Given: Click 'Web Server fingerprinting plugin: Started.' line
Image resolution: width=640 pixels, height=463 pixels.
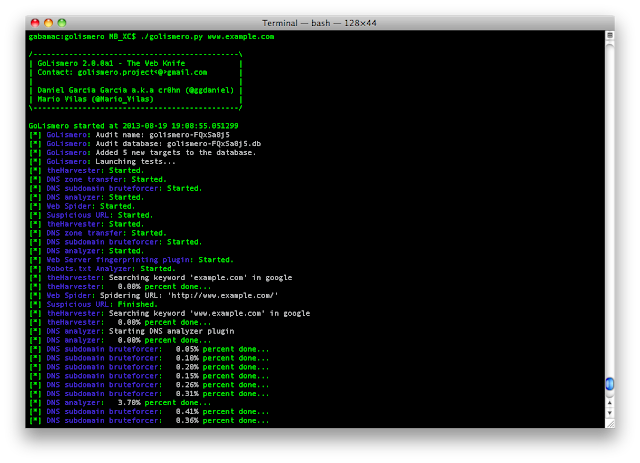Looking at the screenshot, I should coord(131,260).
